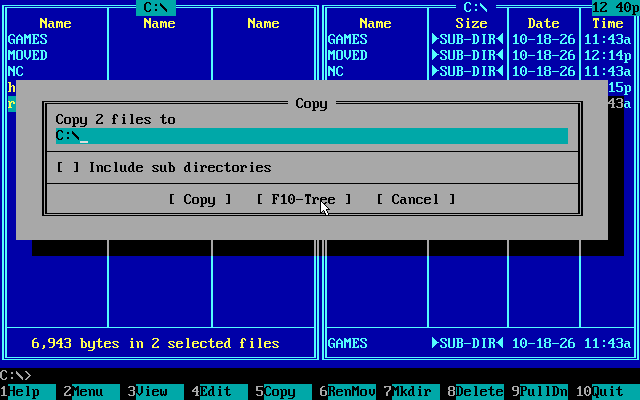640x400 pixels.
Task: Select NC folder in left panel
Action: pyautogui.click(x=16, y=71)
